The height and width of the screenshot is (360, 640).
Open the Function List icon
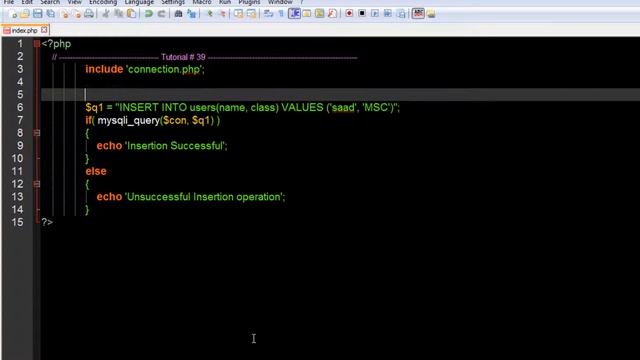click(x=332, y=14)
